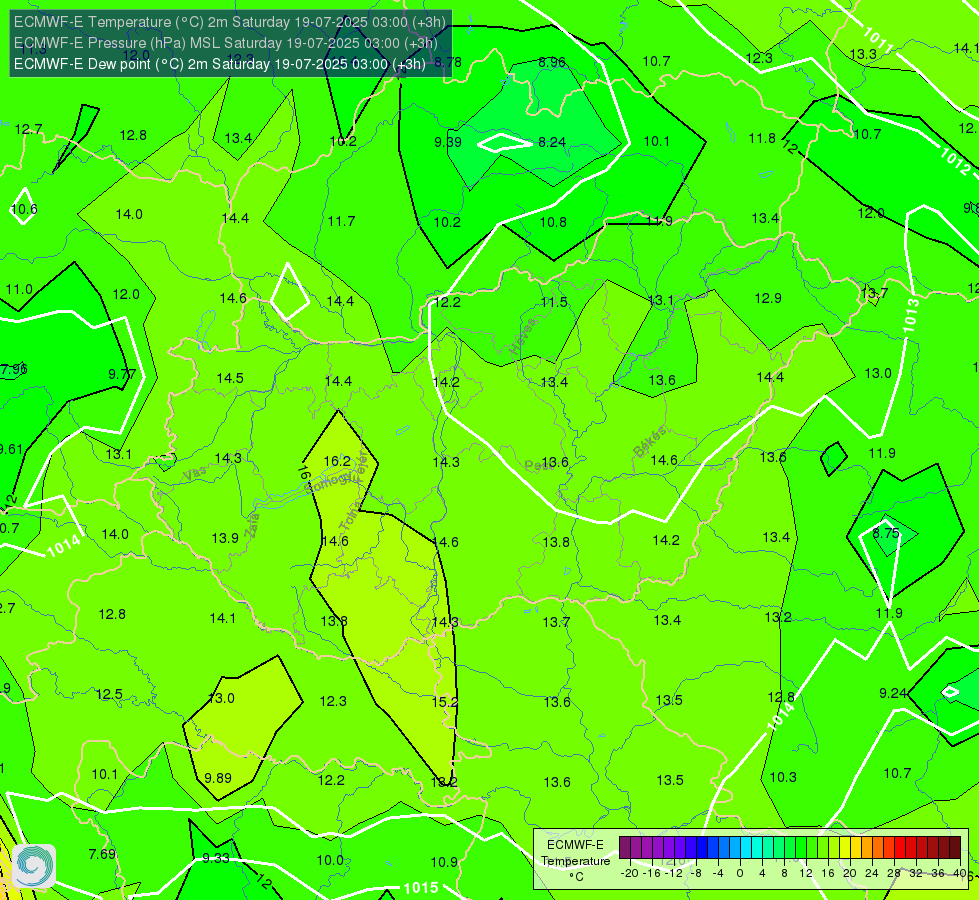Click the 9.77 temperature value

tap(122, 374)
